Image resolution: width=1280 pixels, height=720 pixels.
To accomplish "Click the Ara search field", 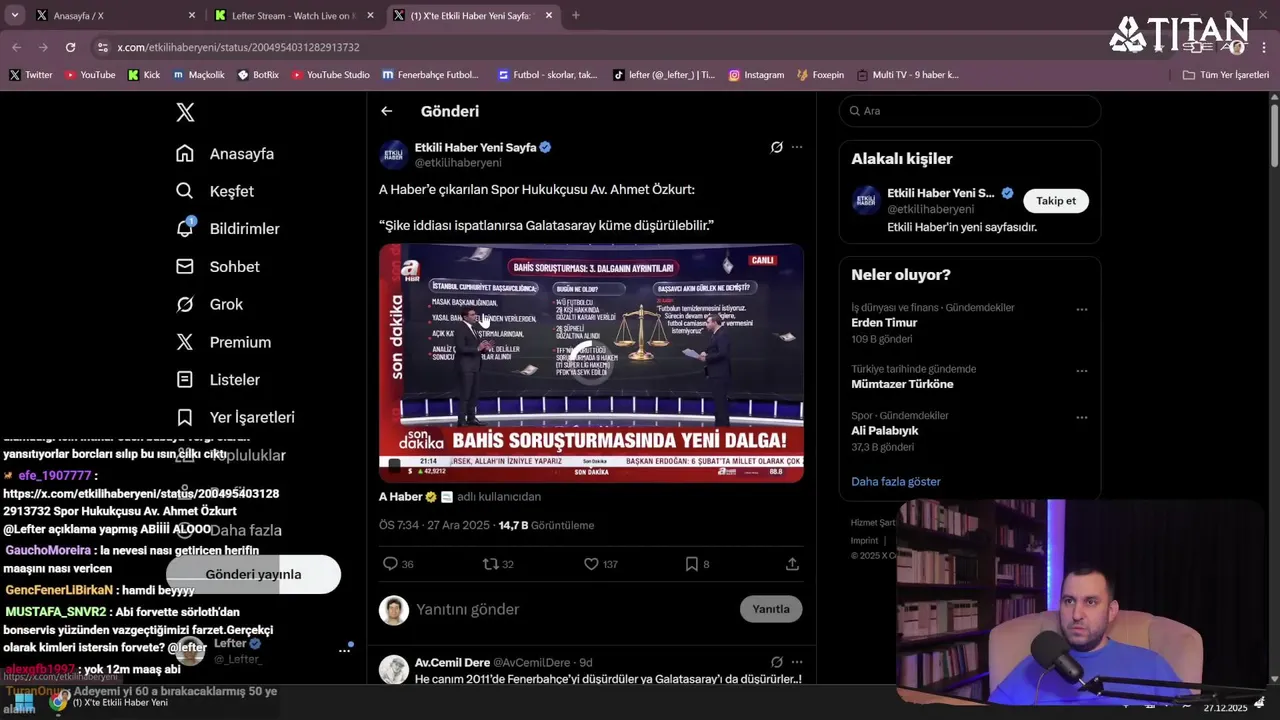I will [970, 111].
